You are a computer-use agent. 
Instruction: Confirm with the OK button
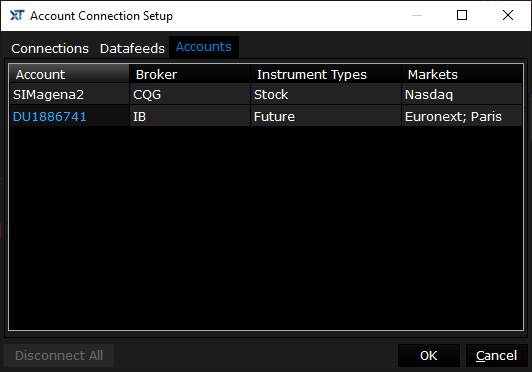429,355
